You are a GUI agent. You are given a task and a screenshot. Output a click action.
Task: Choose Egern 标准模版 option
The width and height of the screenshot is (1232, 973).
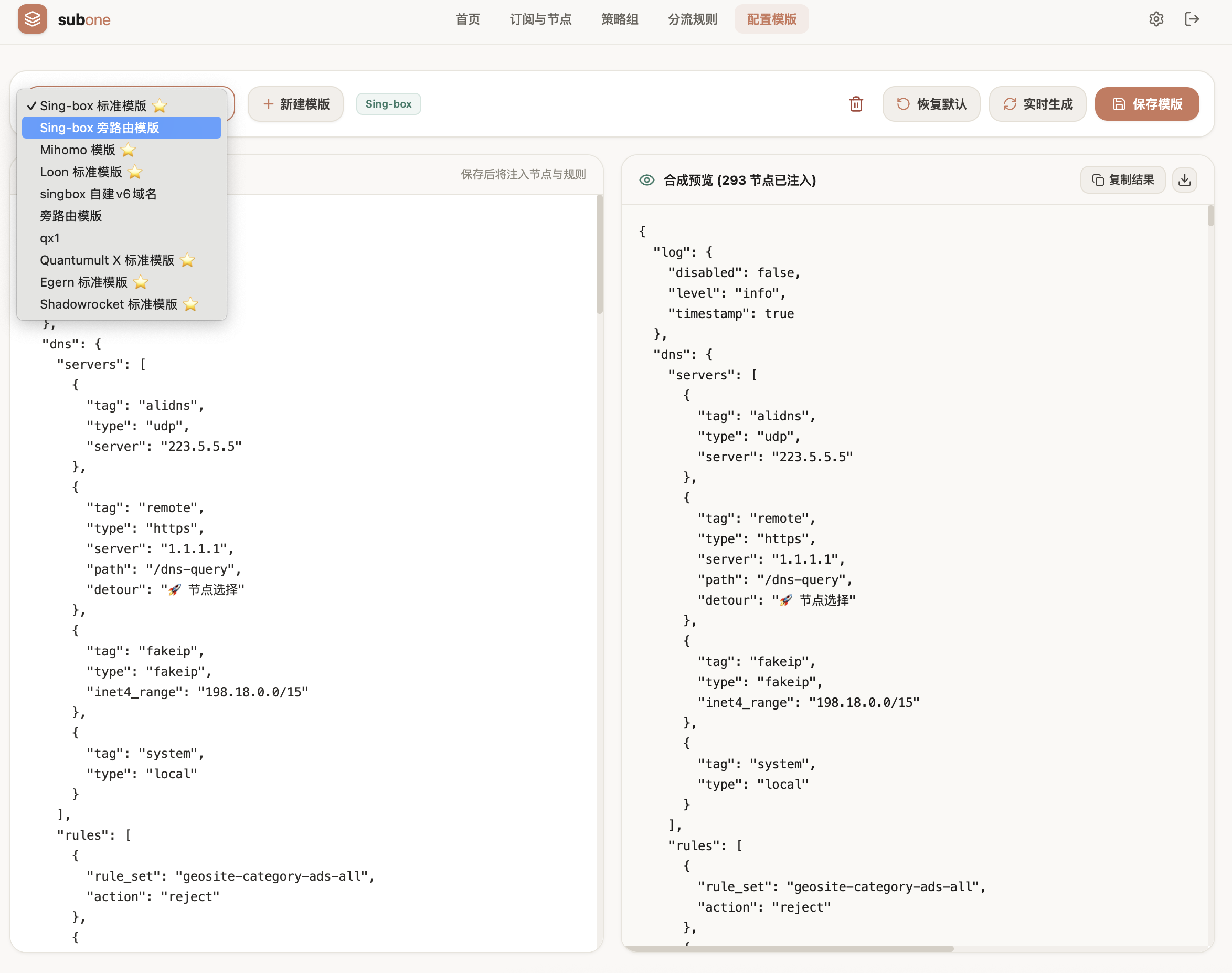coord(122,282)
